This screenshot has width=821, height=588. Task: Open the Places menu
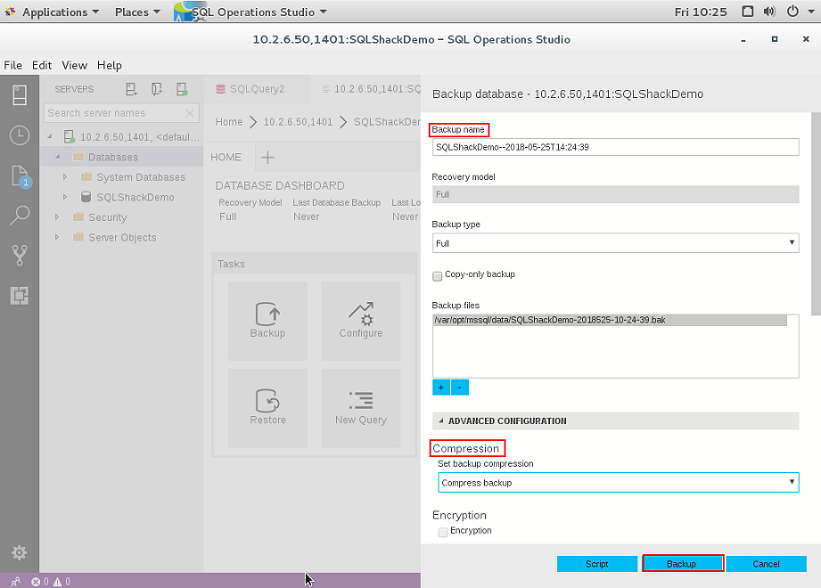(137, 12)
